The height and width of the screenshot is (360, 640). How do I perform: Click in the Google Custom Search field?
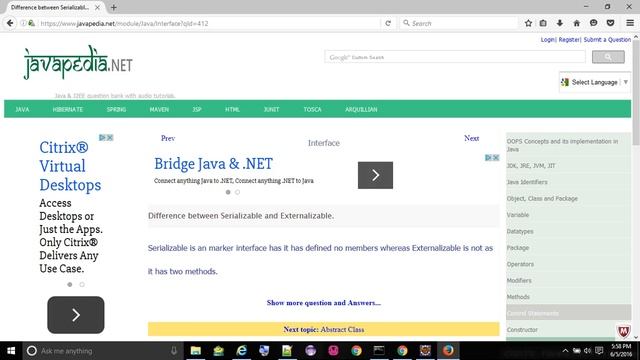pos(455,57)
